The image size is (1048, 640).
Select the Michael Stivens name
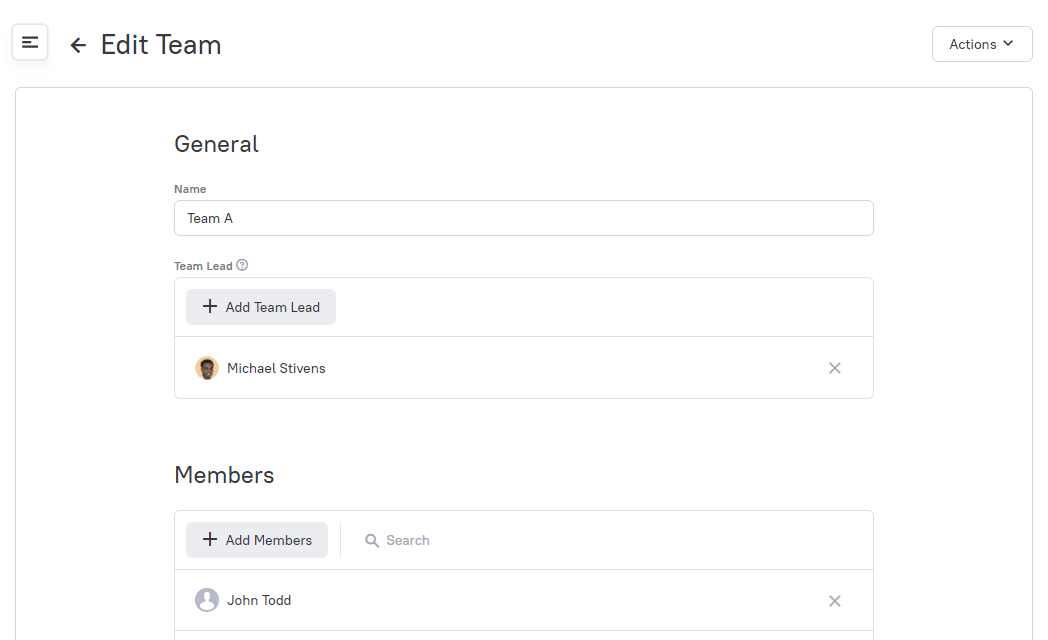tap(276, 368)
